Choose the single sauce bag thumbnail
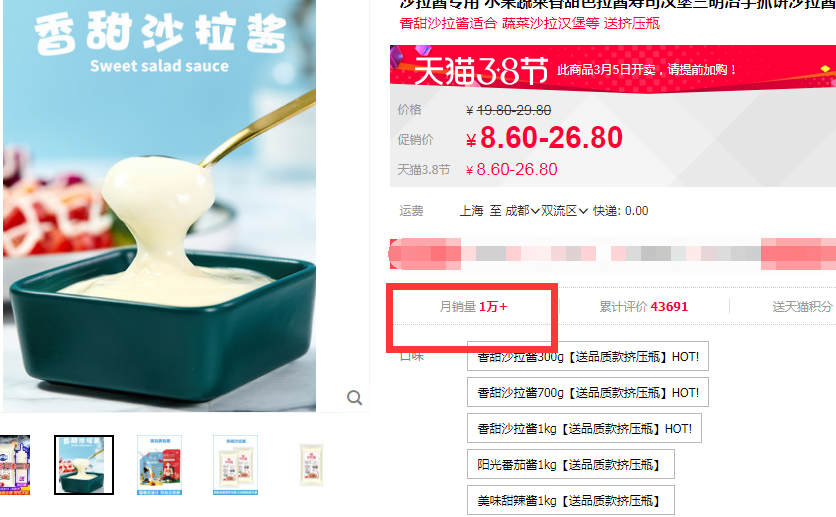 click(311, 465)
